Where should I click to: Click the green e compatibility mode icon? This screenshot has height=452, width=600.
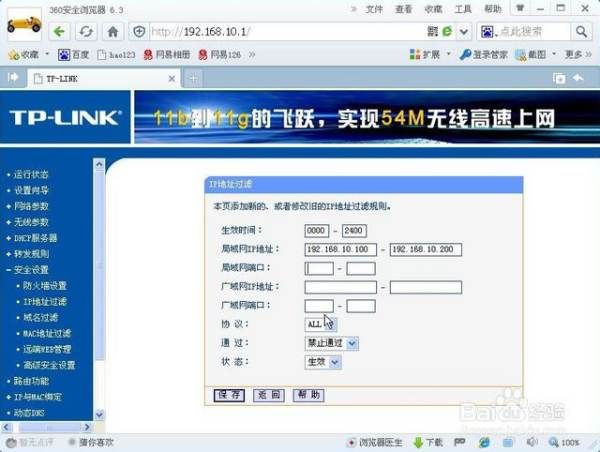[x=447, y=31]
